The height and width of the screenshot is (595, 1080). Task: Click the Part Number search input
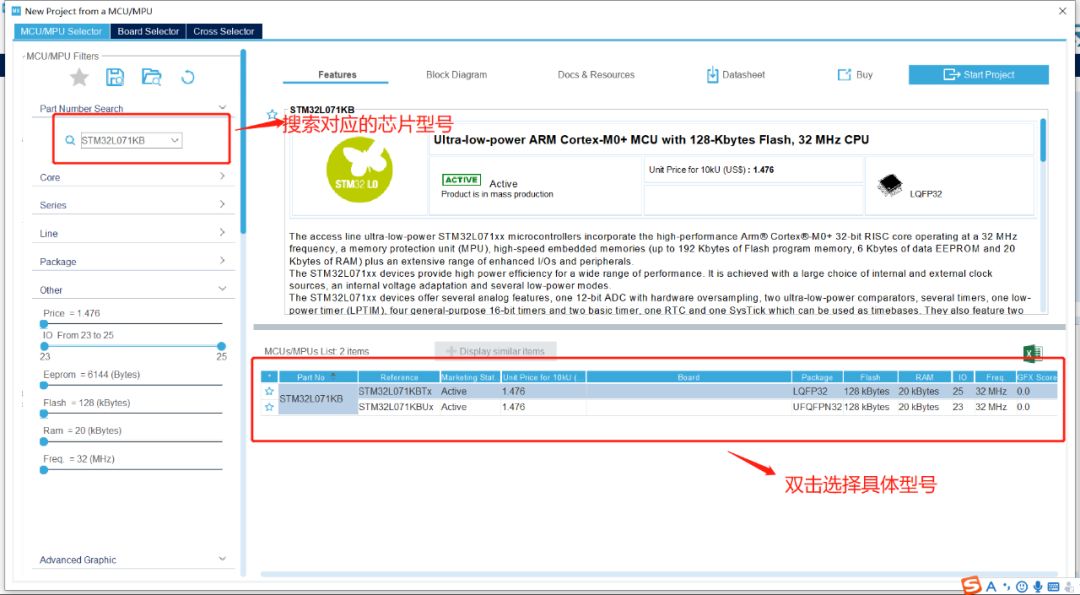125,140
